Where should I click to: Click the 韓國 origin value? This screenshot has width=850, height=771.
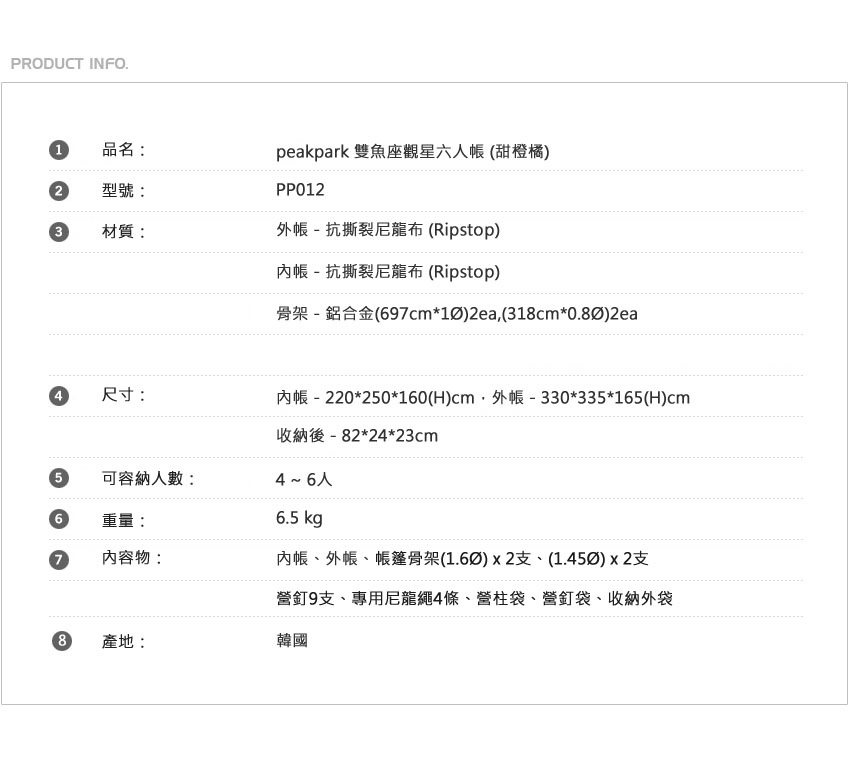click(x=292, y=640)
